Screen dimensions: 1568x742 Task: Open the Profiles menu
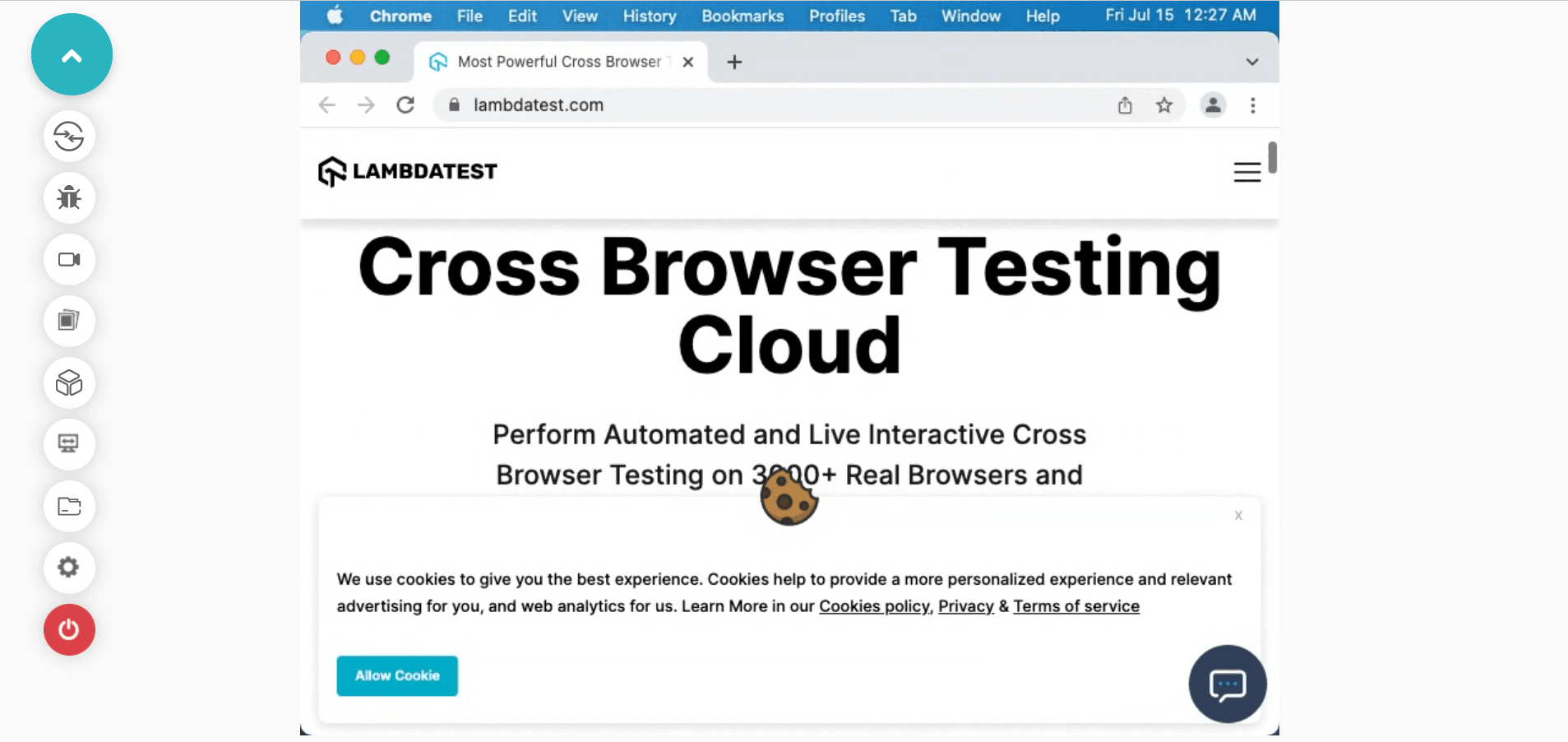[x=837, y=16]
